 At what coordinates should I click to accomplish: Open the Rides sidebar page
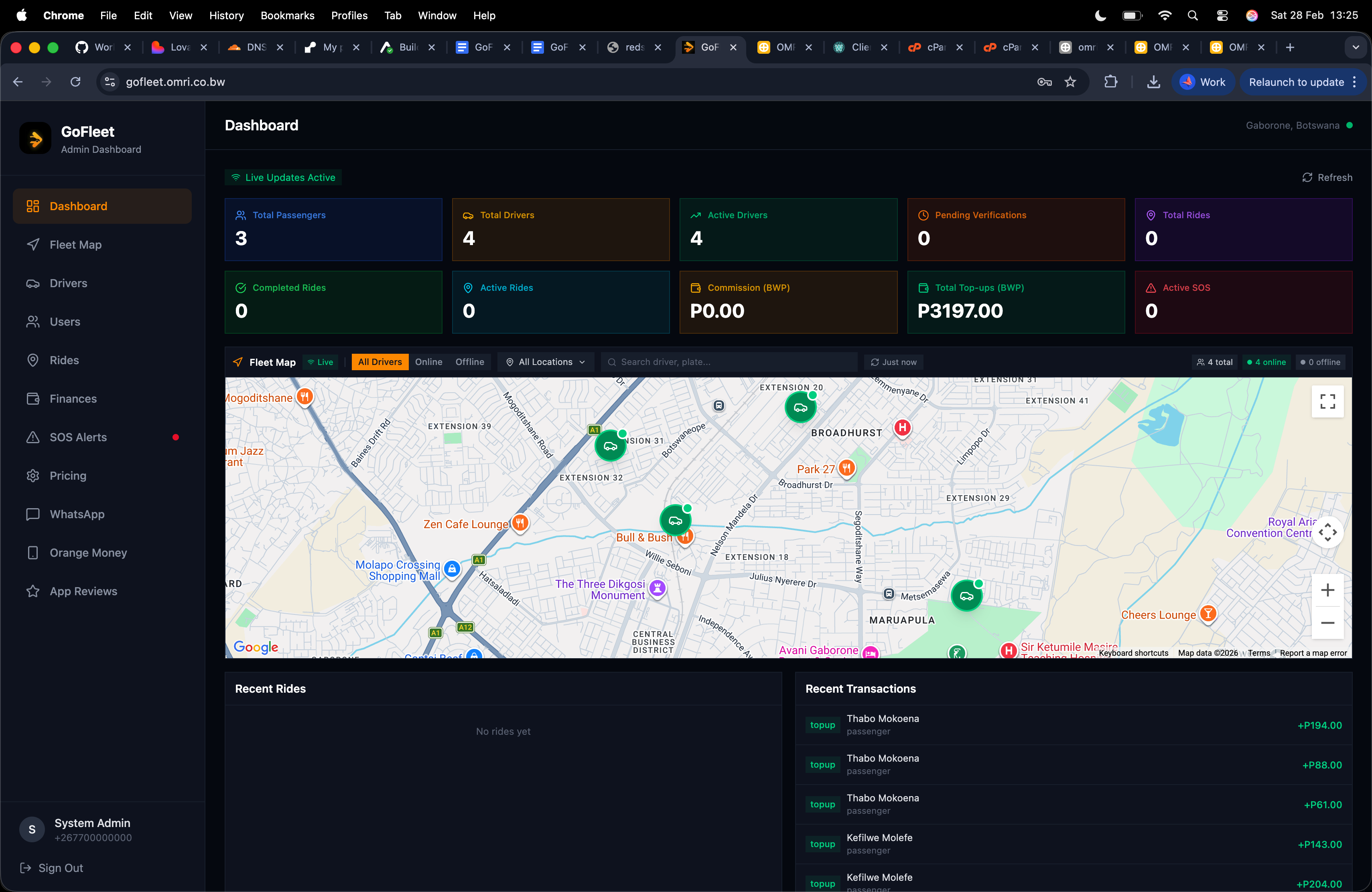click(102, 360)
